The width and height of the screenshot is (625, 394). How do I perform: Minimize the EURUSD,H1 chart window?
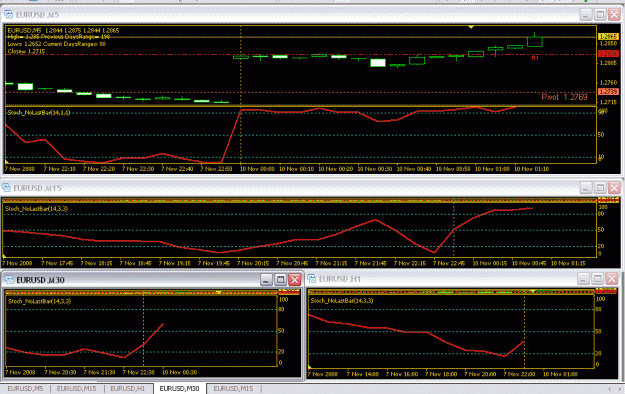[x=583, y=278]
